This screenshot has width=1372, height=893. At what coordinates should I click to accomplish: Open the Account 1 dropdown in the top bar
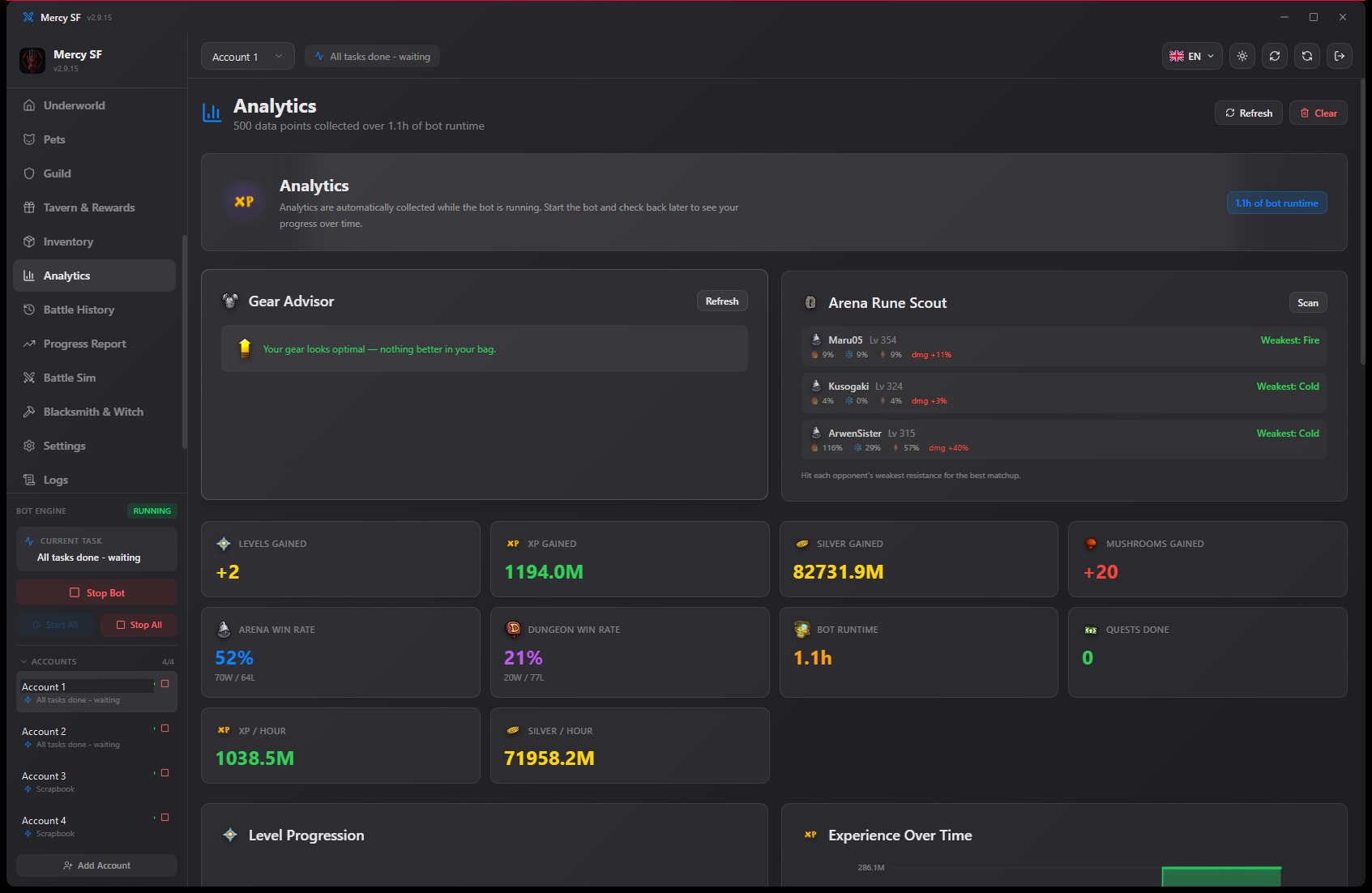(247, 57)
